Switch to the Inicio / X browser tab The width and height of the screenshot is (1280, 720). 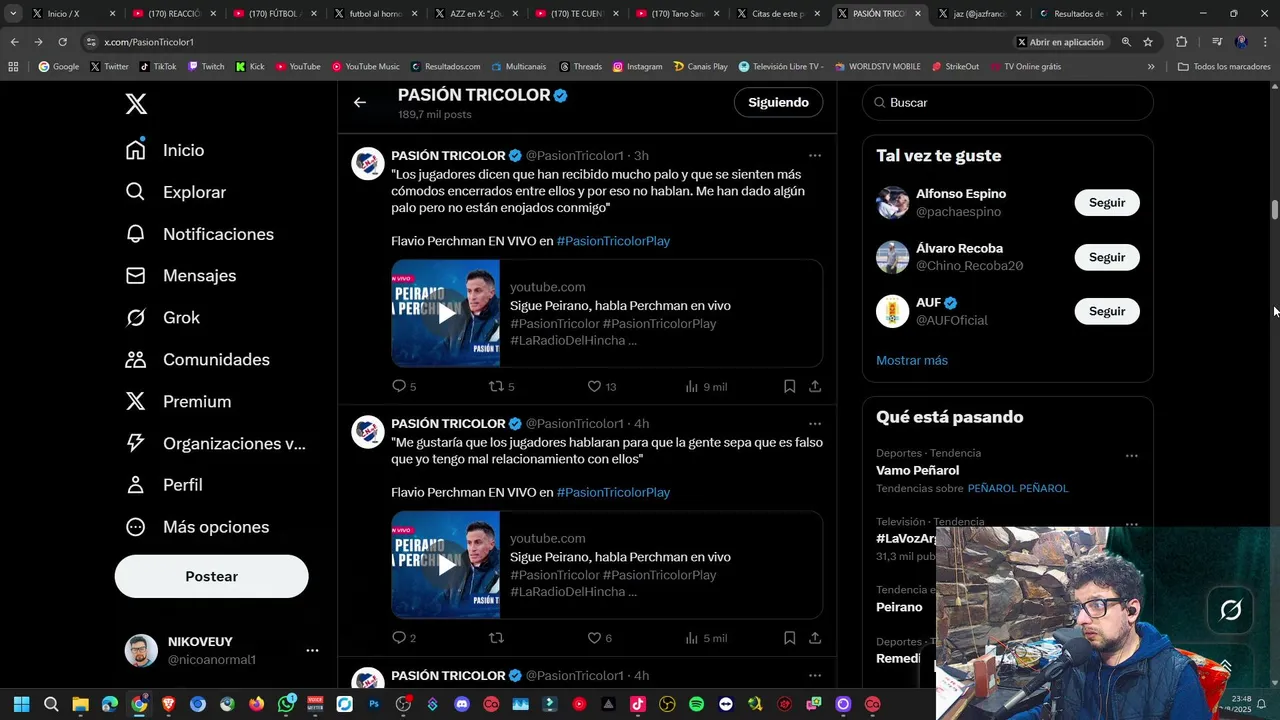click(71, 14)
